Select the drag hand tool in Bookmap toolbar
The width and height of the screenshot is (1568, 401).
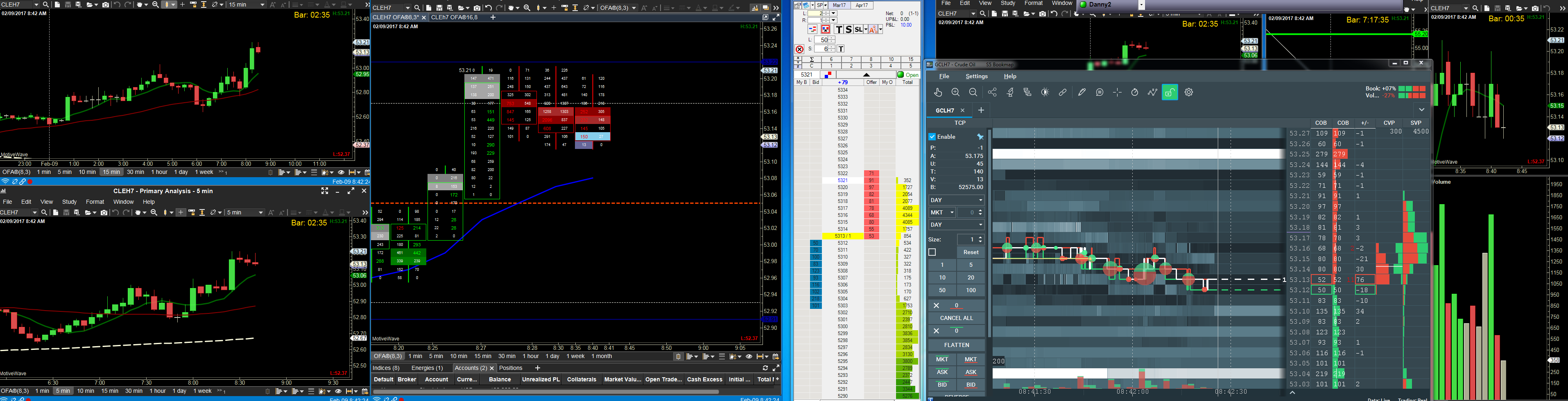point(938,92)
